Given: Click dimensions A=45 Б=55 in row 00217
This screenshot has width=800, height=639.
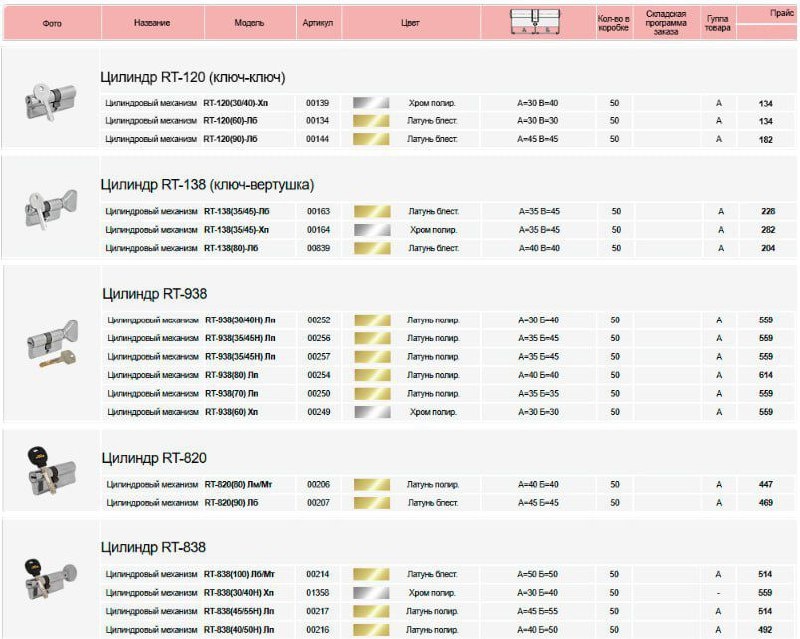Looking at the screenshot, I should coord(538,611).
